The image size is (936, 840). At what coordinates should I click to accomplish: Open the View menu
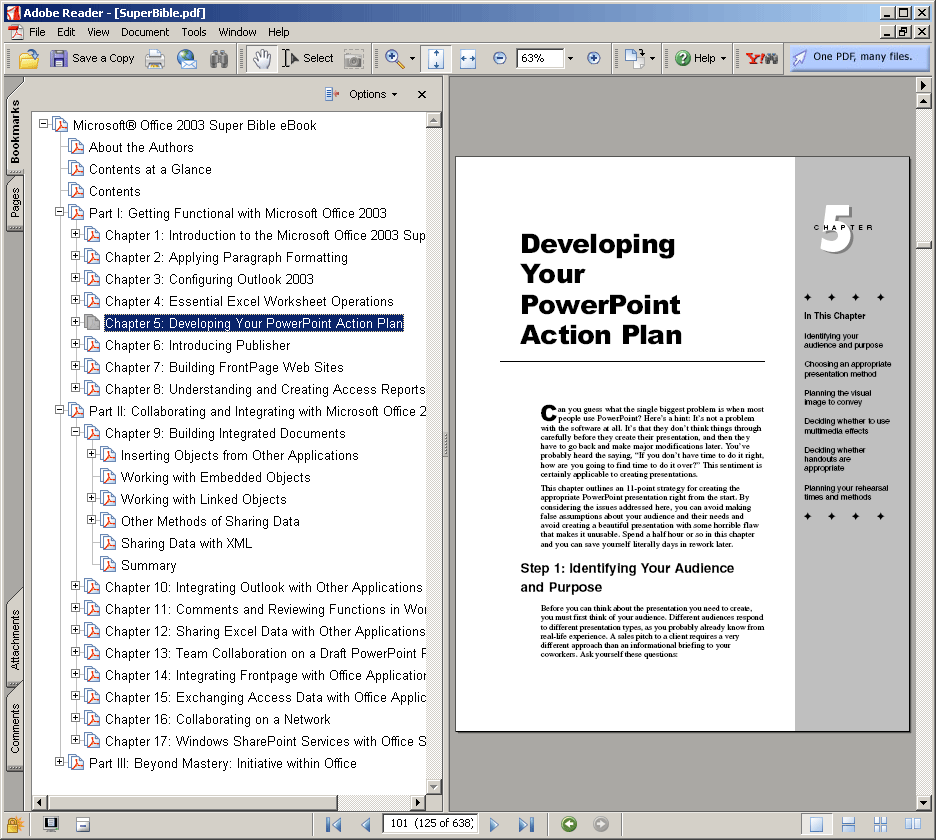[98, 32]
